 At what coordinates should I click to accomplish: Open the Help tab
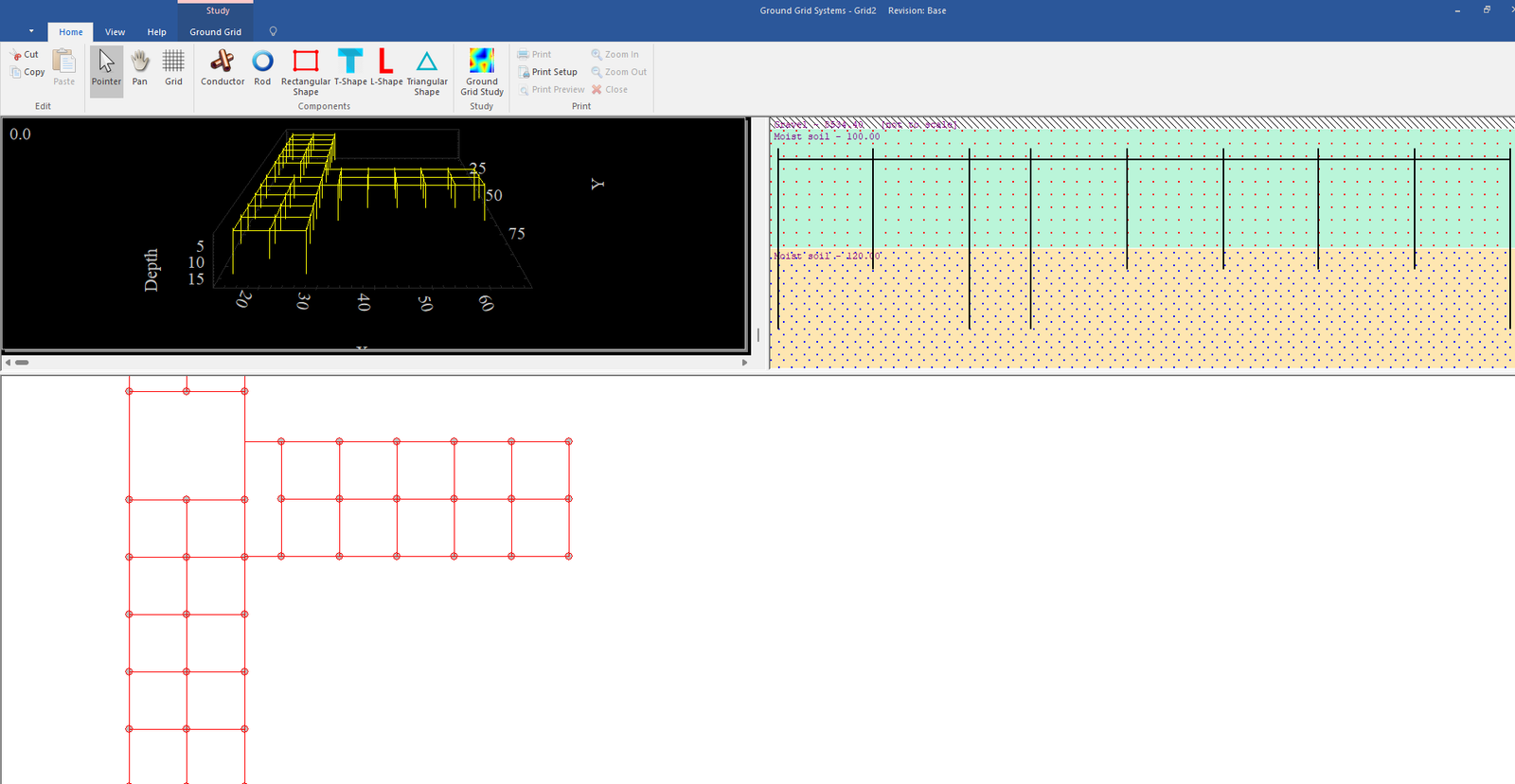pos(156,32)
